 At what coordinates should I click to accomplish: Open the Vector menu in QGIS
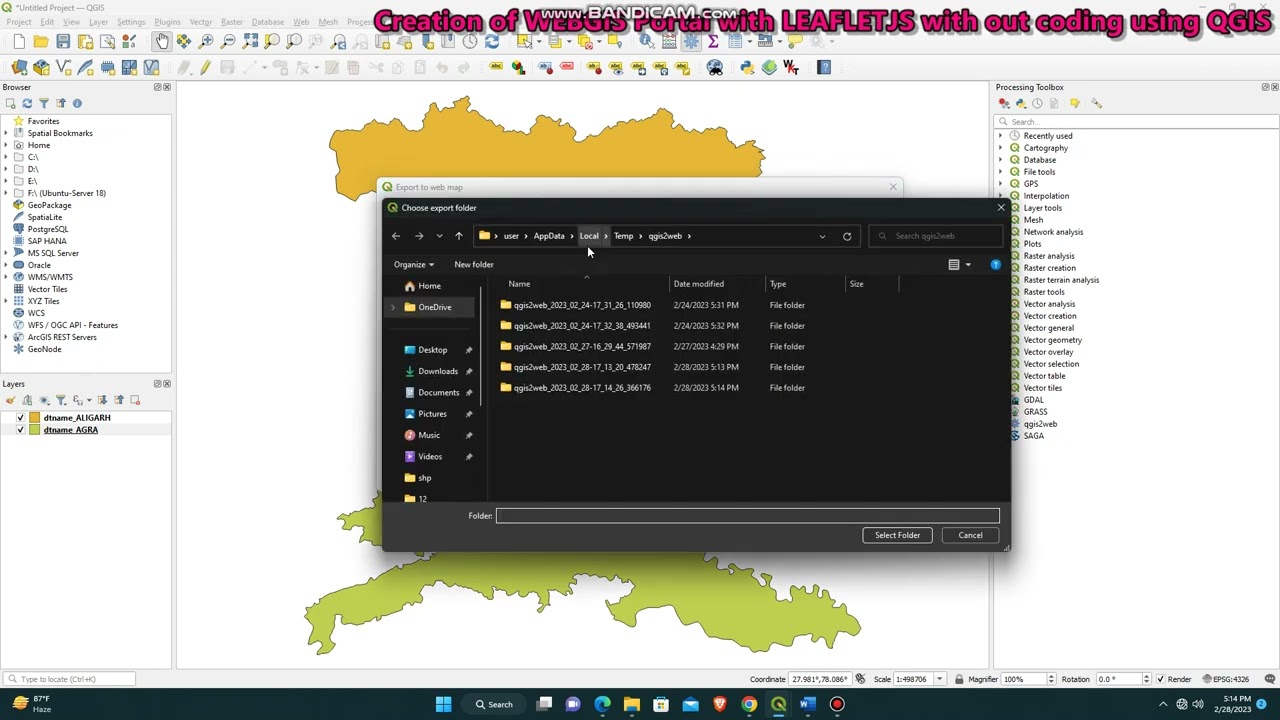201,22
